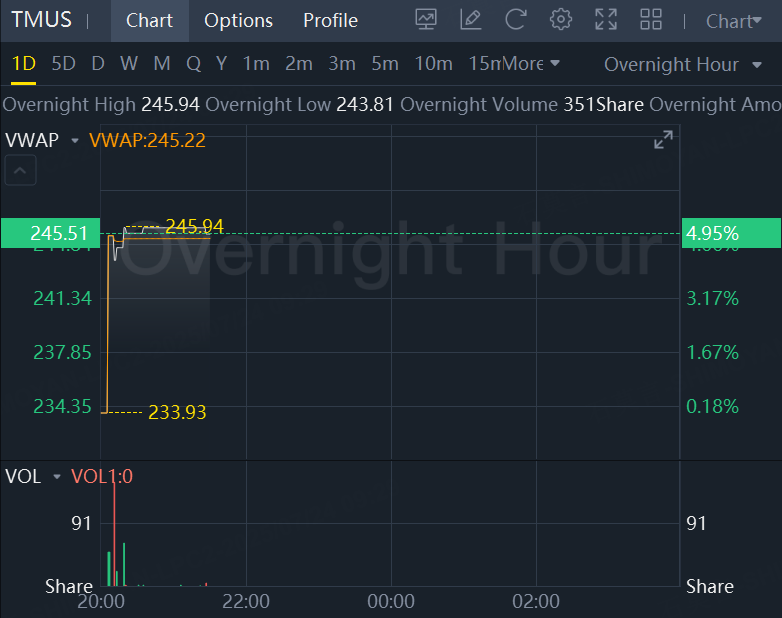Open the chart analysis monitor icon

[426, 20]
